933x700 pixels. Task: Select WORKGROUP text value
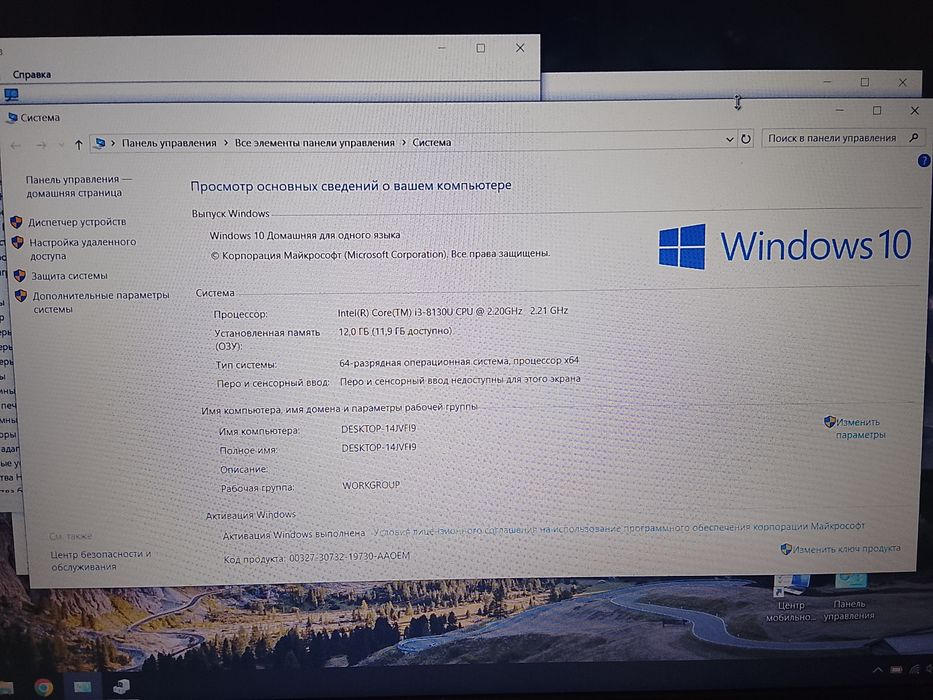371,485
